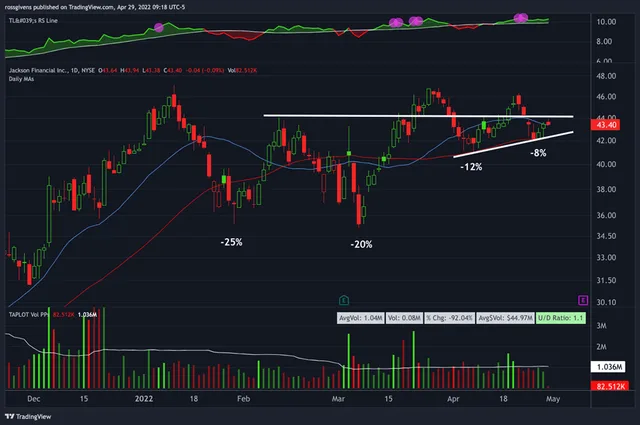This screenshot has height=425, width=640.
Task: Click the 40.00 price axis label
Action: pos(606,164)
